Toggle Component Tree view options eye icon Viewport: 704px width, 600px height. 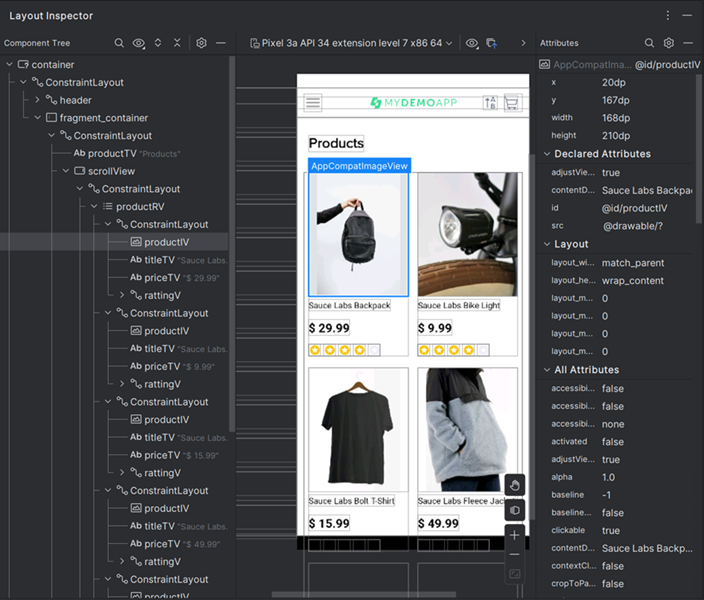[139, 44]
